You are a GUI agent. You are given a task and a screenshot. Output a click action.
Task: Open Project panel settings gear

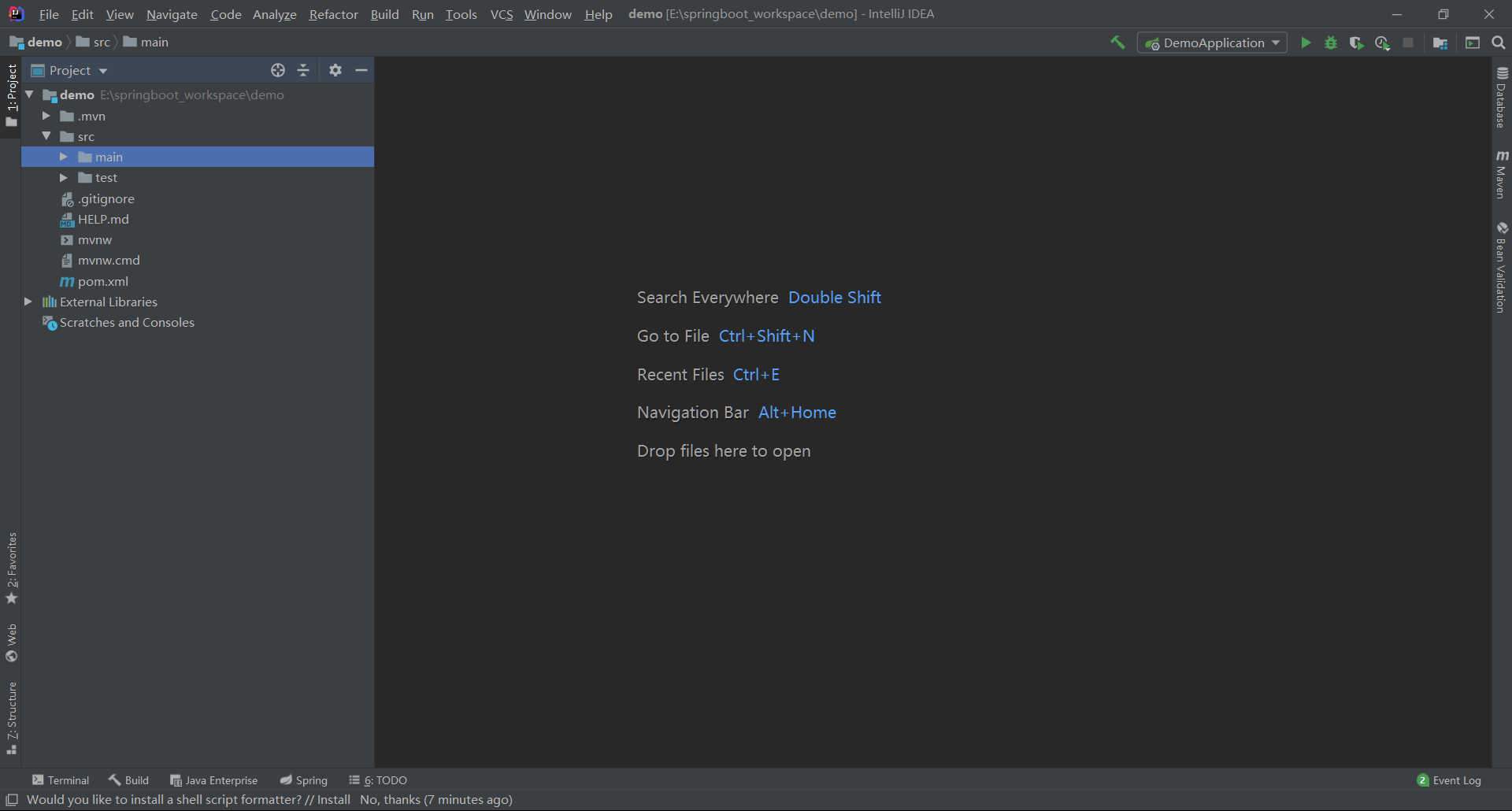click(335, 70)
